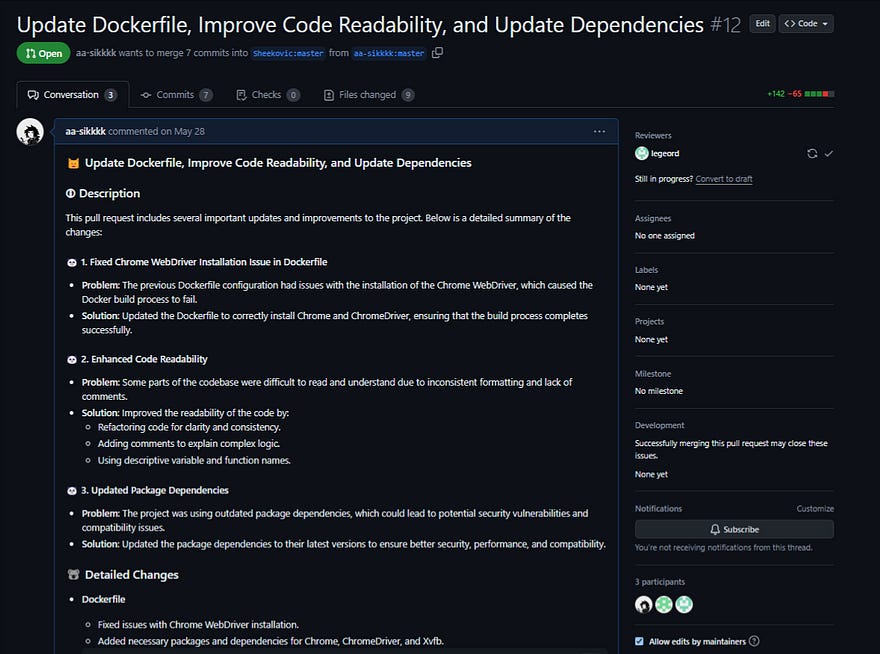
Task: Click the Development sidebar heading
Action: (659, 426)
